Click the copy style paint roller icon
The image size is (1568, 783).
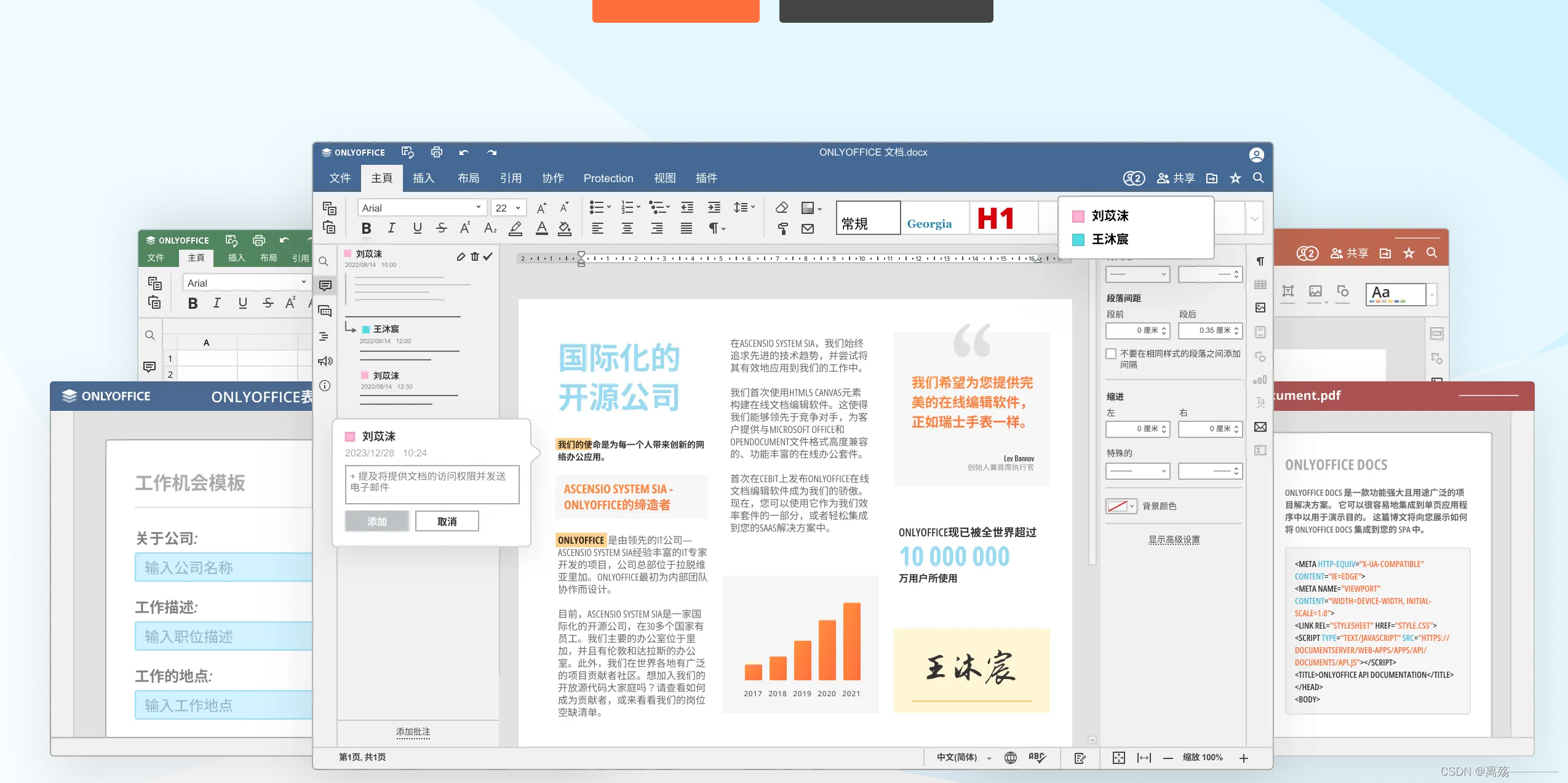pos(782,229)
